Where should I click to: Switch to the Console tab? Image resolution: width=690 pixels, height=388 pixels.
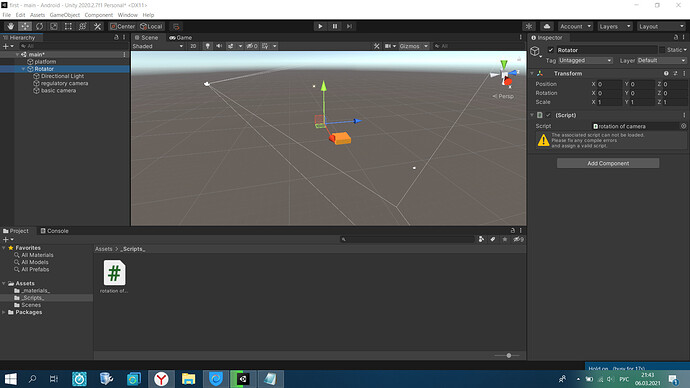click(x=55, y=231)
